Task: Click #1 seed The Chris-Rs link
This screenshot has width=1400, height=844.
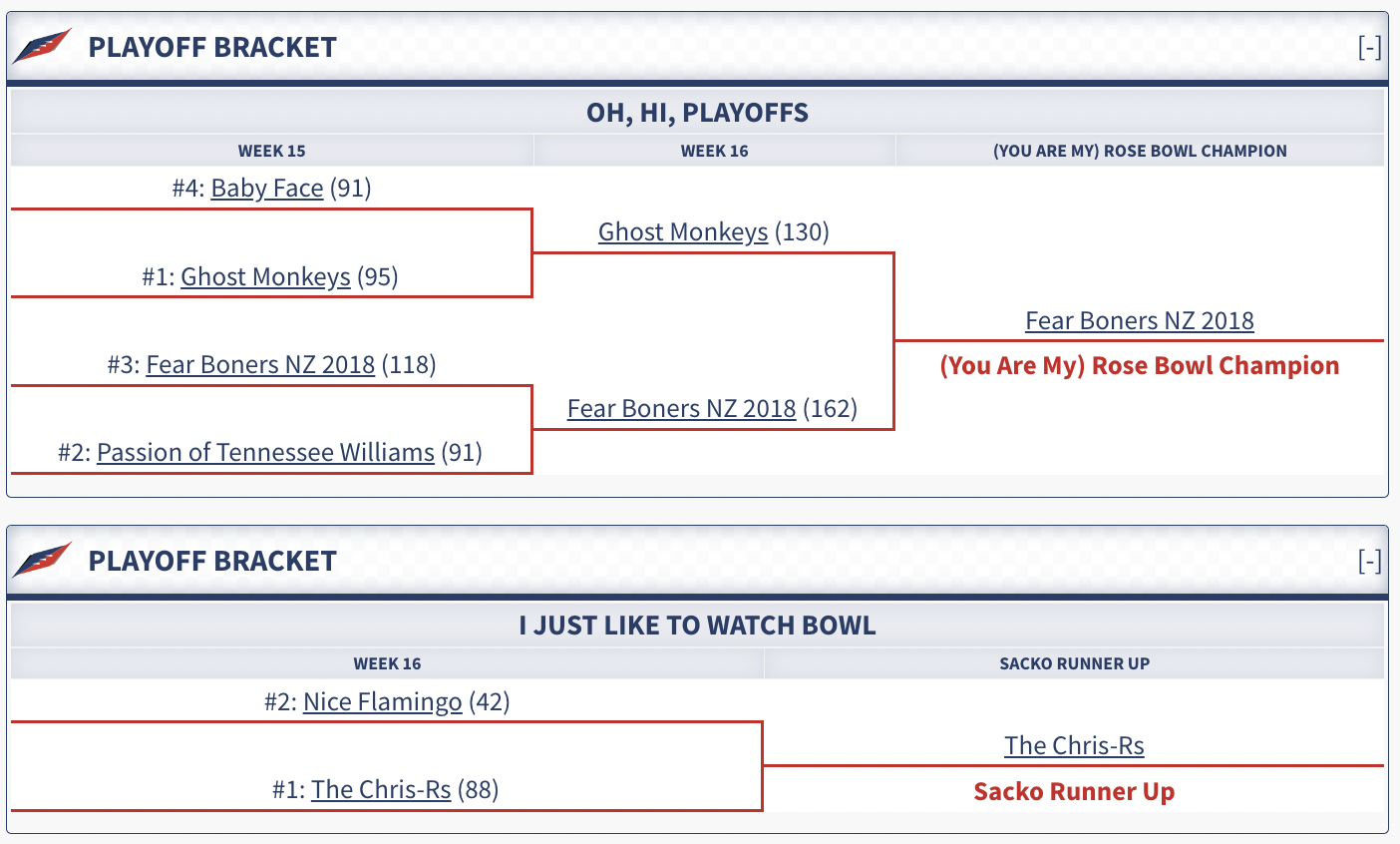Action: coord(381,790)
